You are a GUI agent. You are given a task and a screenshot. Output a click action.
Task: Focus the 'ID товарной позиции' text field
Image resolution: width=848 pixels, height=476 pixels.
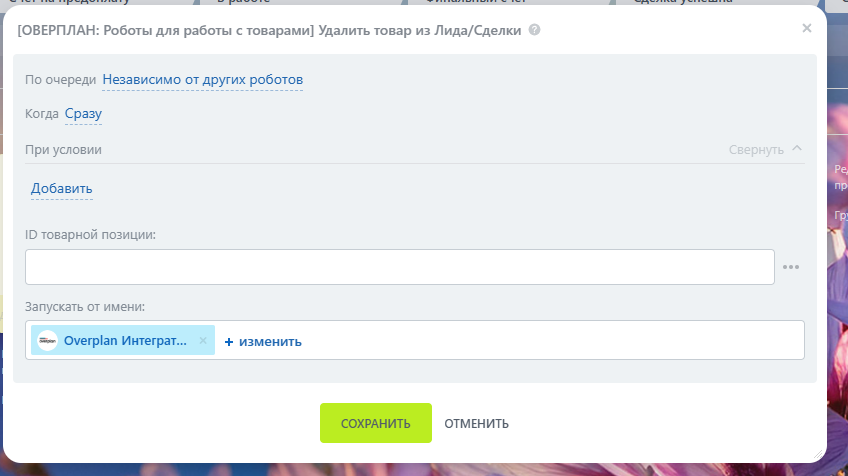coord(400,267)
